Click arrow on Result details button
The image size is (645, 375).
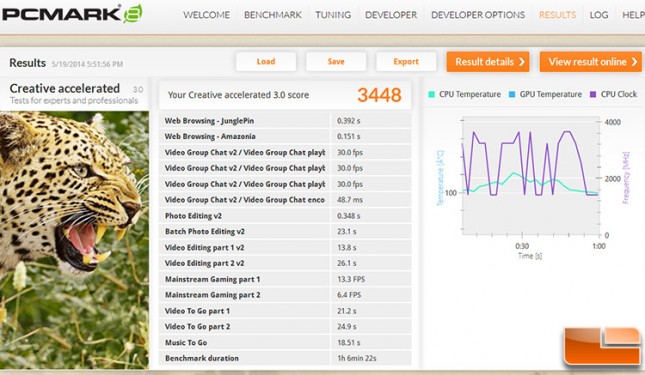click(x=522, y=62)
